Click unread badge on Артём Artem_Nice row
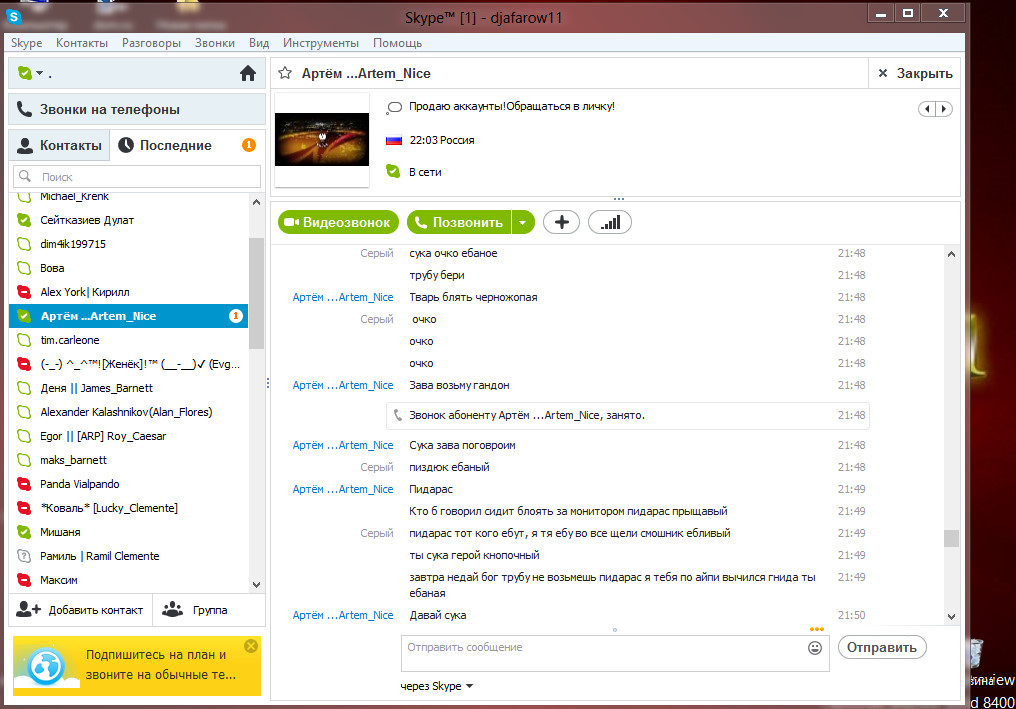1016x709 pixels. (236, 316)
